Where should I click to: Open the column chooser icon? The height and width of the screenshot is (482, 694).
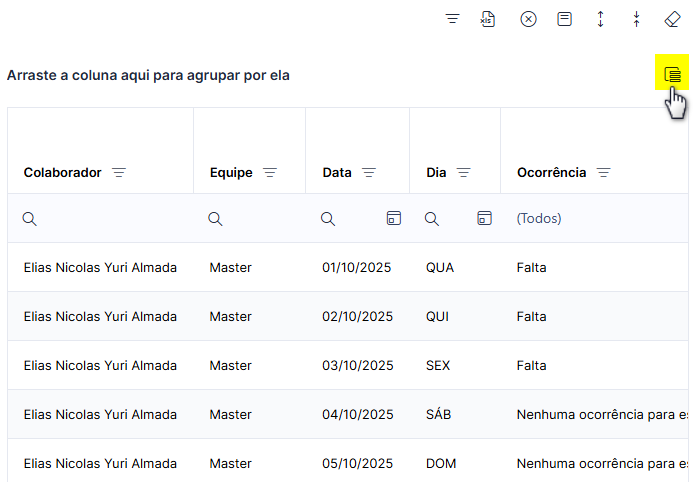[x=672, y=74]
